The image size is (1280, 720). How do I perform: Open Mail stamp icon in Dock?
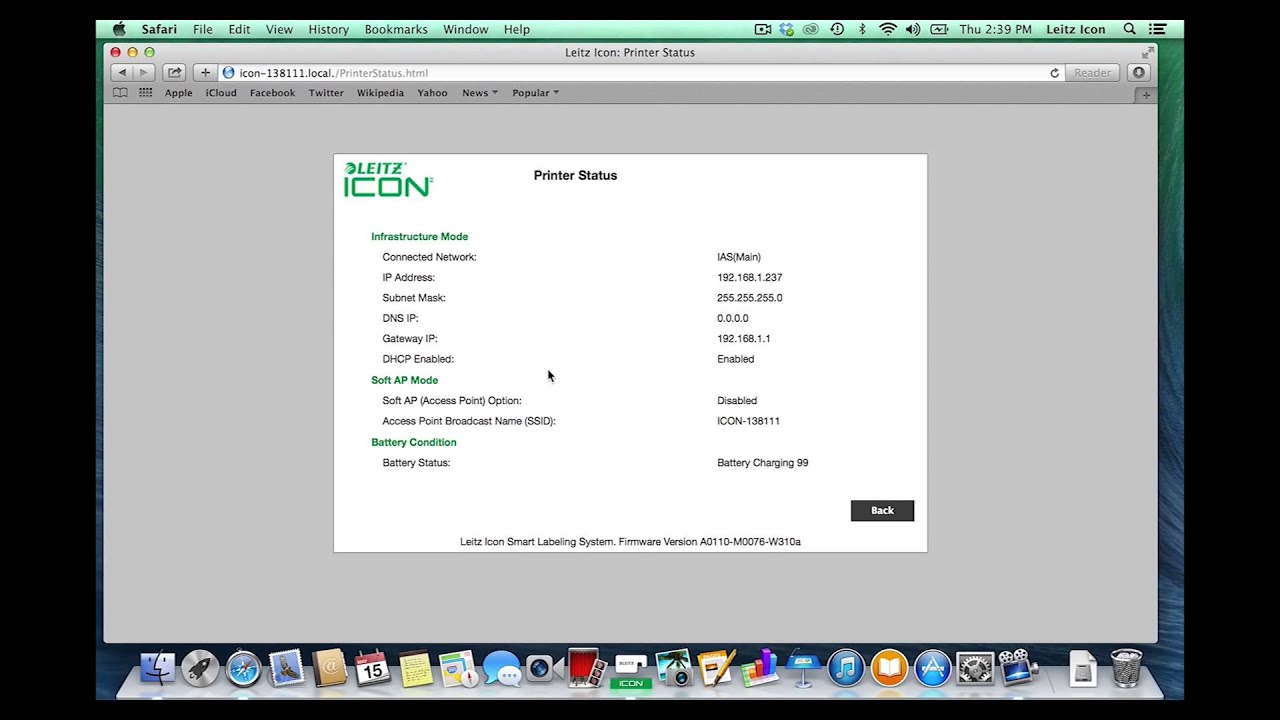pos(286,669)
